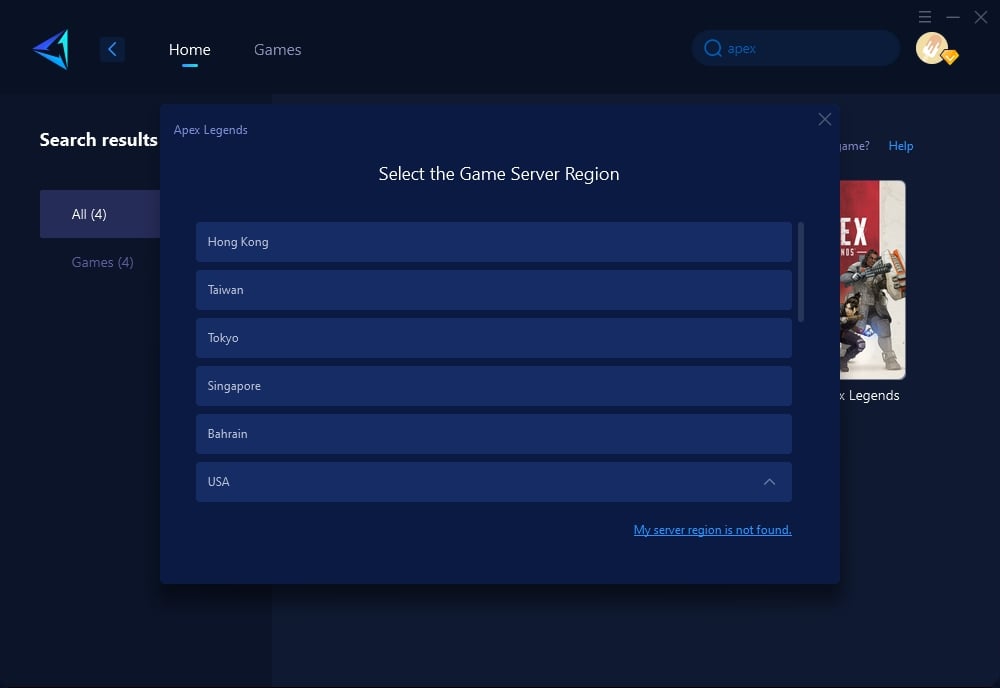Switch to the Games tab
The height and width of the screenshot is (688, 1000).
[x=277, y=50]
